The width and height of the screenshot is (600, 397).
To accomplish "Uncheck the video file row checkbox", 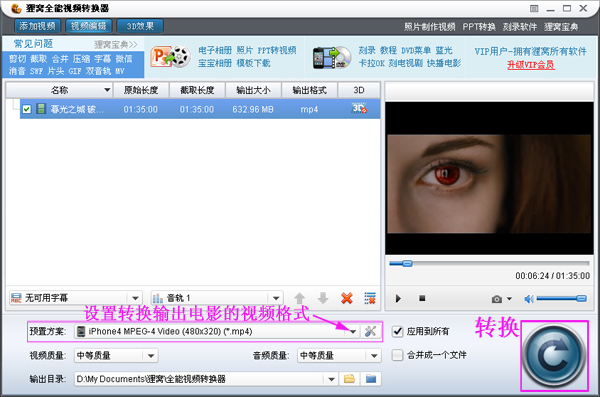I will [26, 109].
